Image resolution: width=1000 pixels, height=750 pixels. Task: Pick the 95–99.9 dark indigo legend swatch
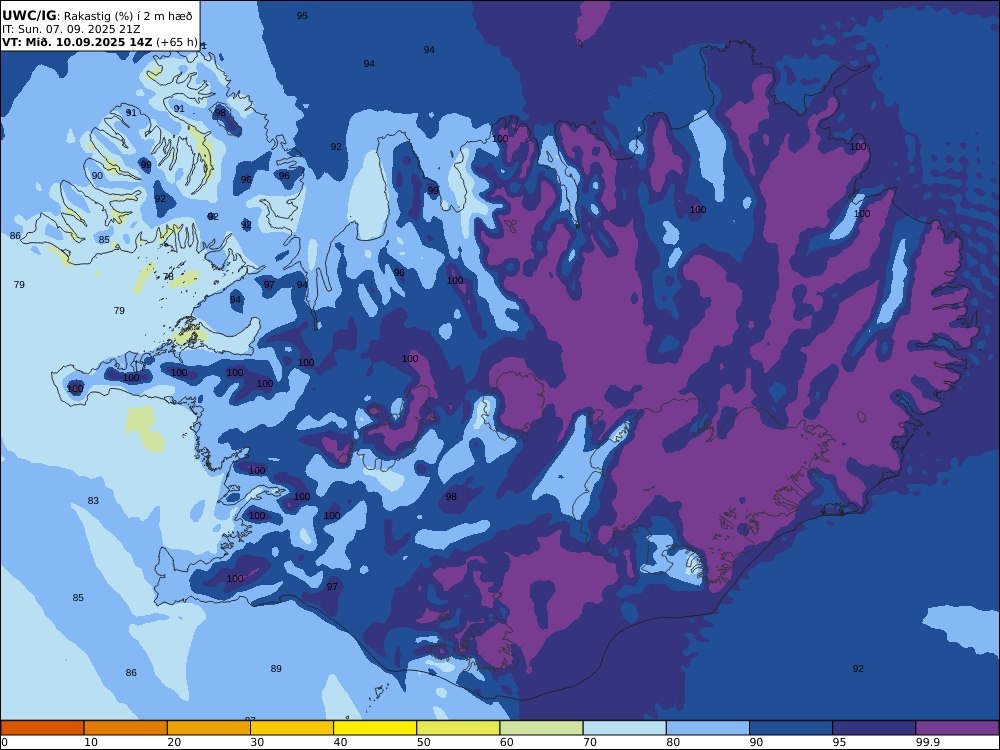(x=874, y=728)
